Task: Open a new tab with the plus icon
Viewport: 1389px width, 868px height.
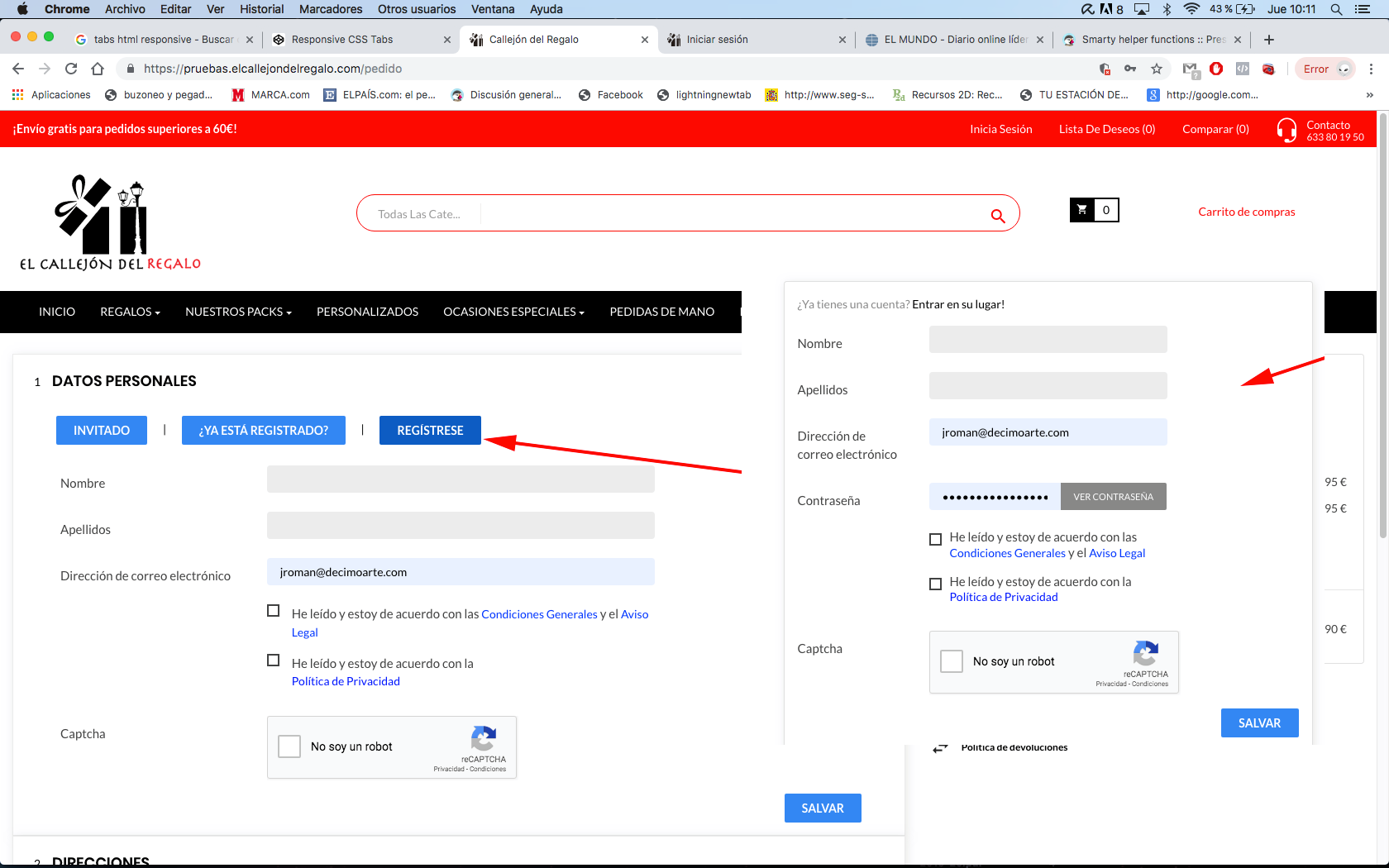Action: 1269,40
